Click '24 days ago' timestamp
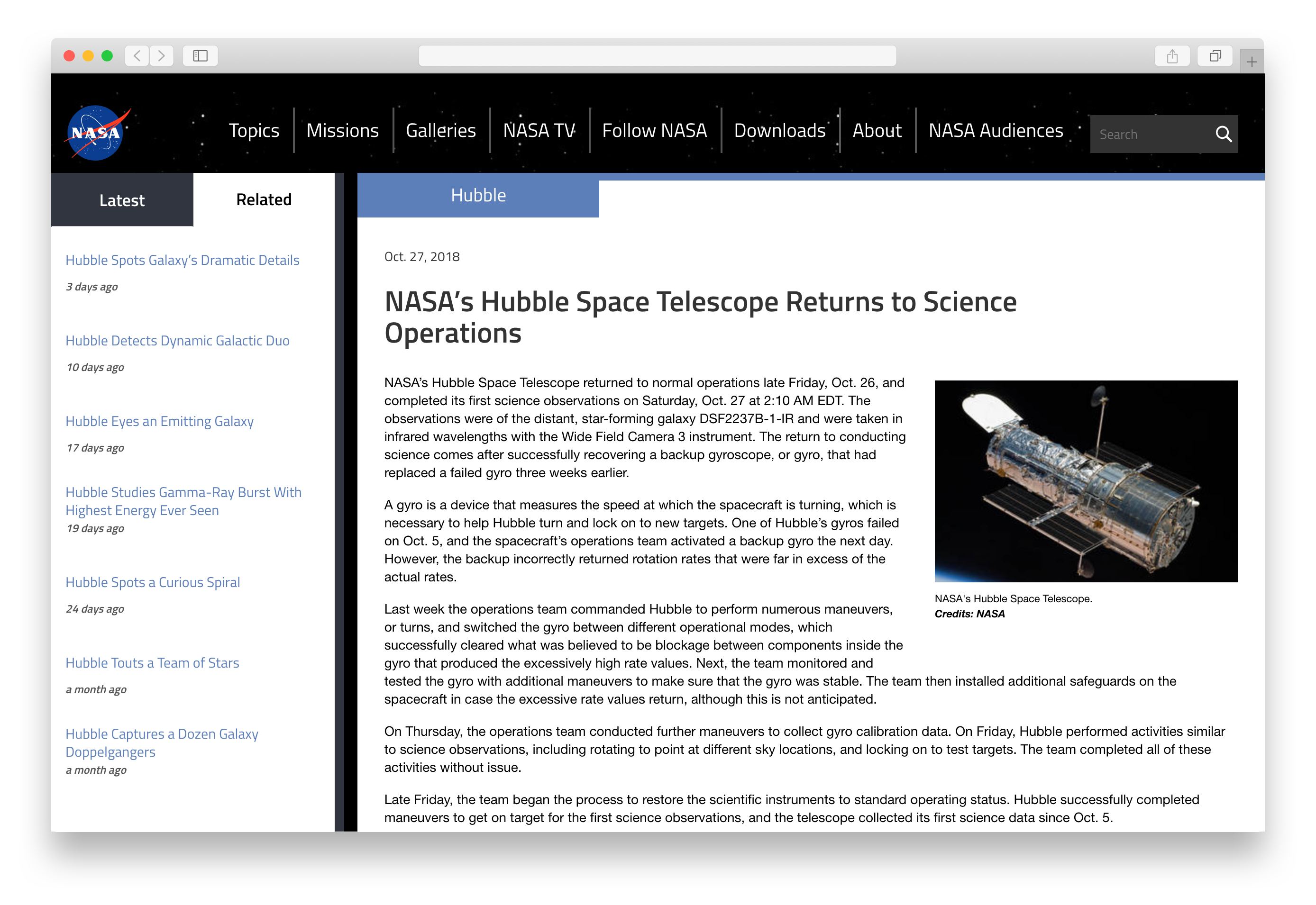Screen dimensions: 1316x905 coord(95,609)
